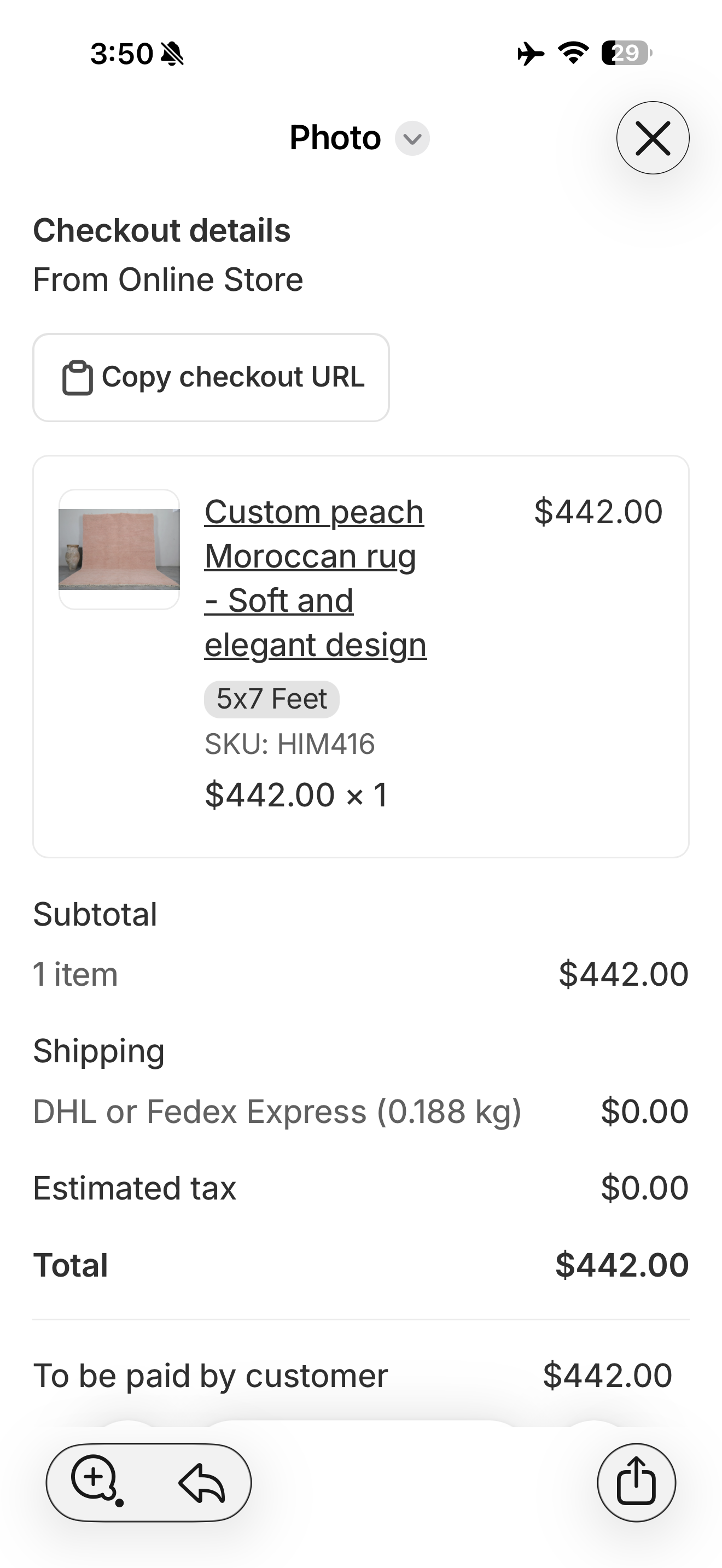The height and width of the screenshot is (1568, 722).
Task: Tap the SKU: HIM416 text
Action: 290,744
